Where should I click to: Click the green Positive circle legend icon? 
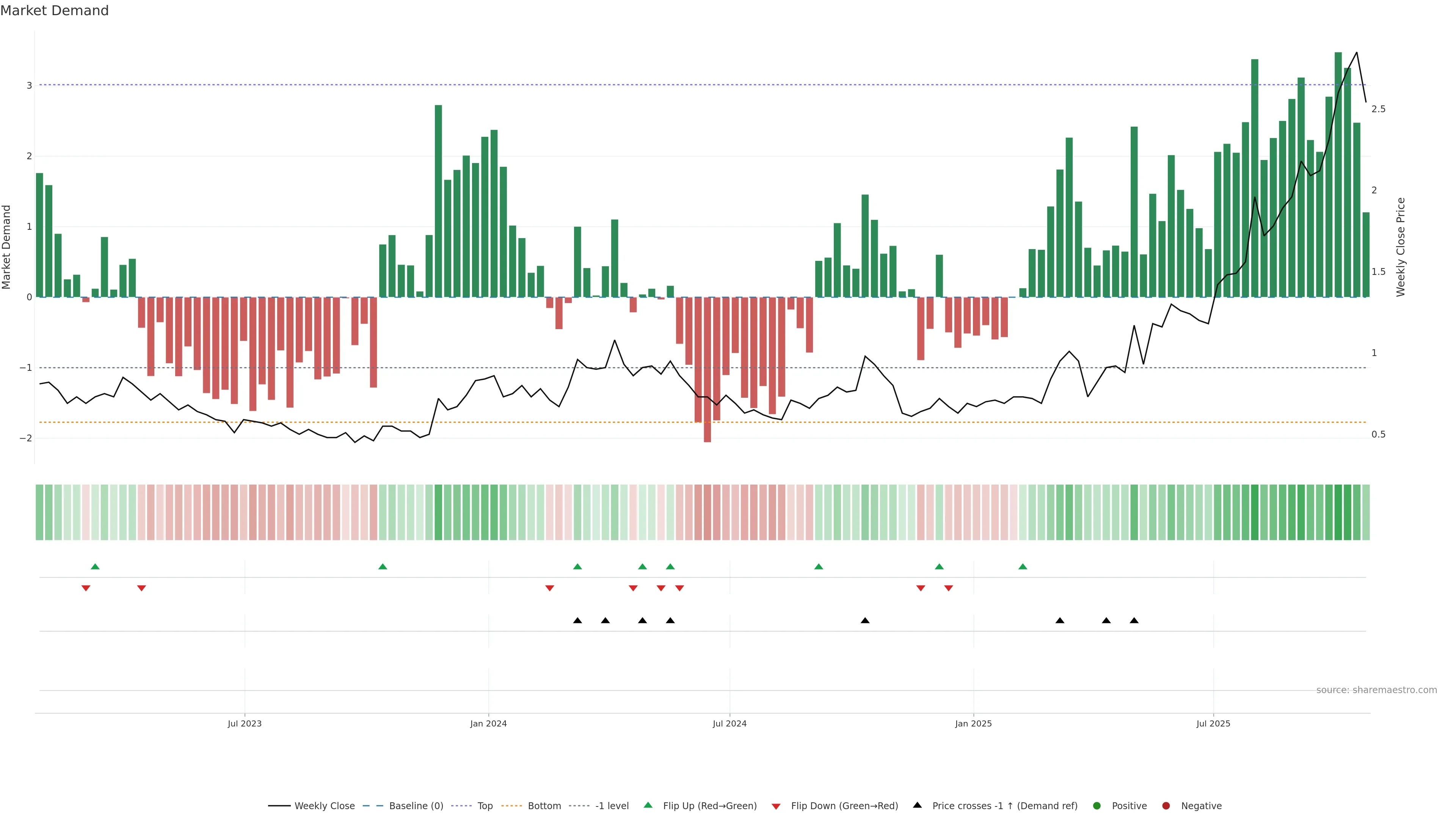coord(1097,806)
